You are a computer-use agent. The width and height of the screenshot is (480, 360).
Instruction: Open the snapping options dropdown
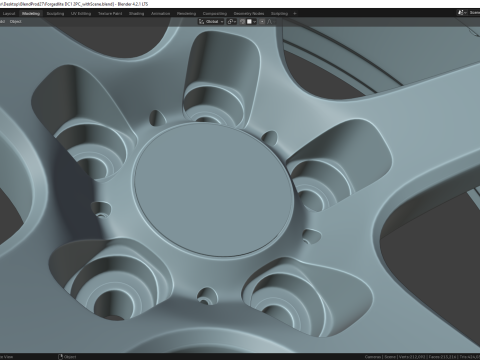coord(252,22)
